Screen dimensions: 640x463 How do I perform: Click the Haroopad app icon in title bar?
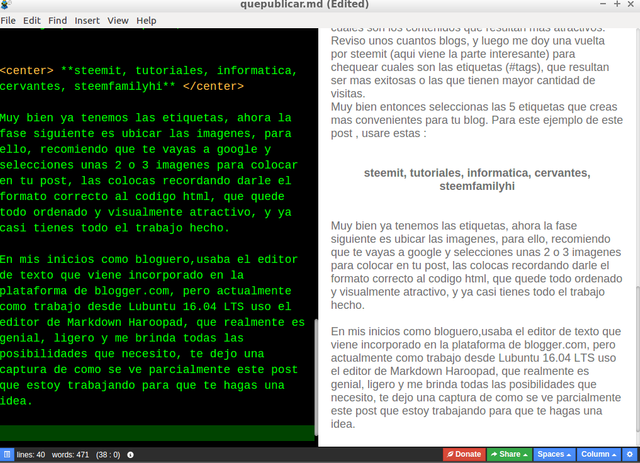coord(6,4)
